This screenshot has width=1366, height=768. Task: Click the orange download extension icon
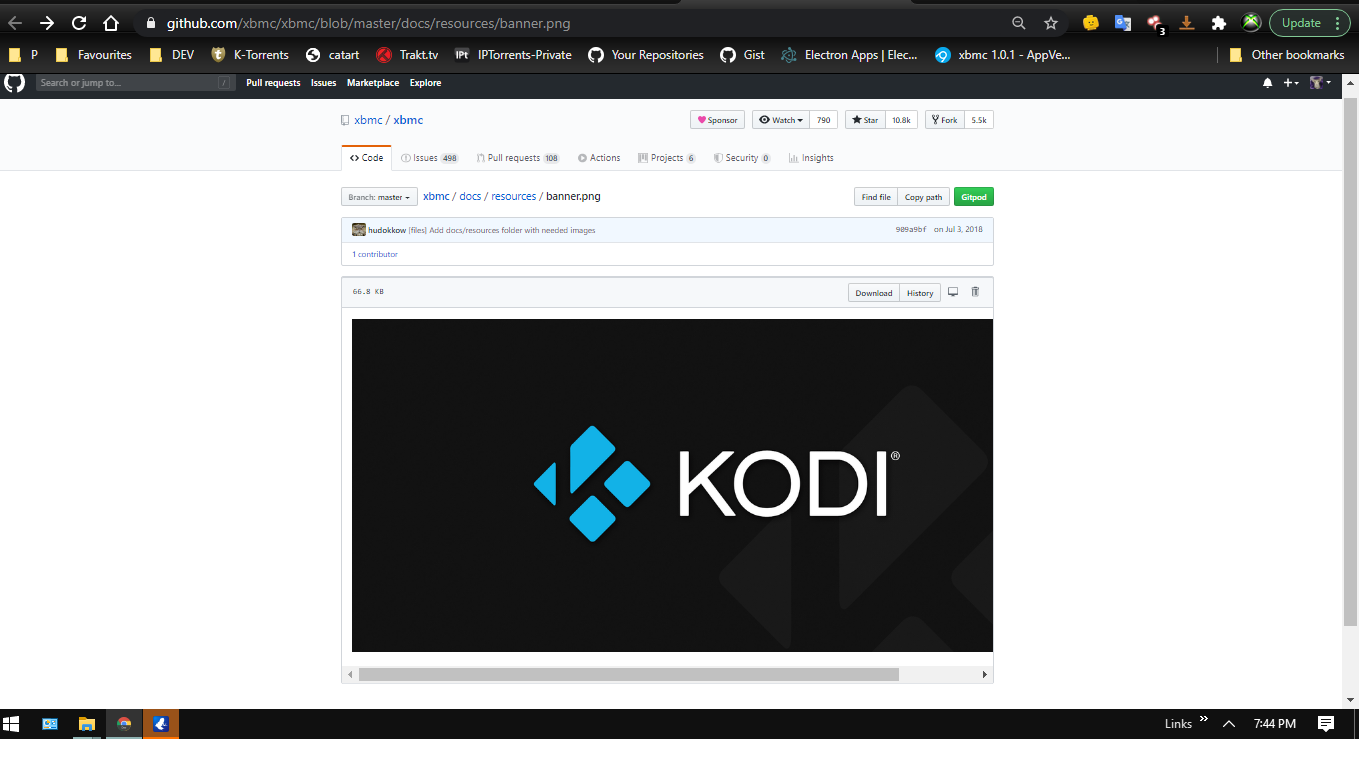1187,23
